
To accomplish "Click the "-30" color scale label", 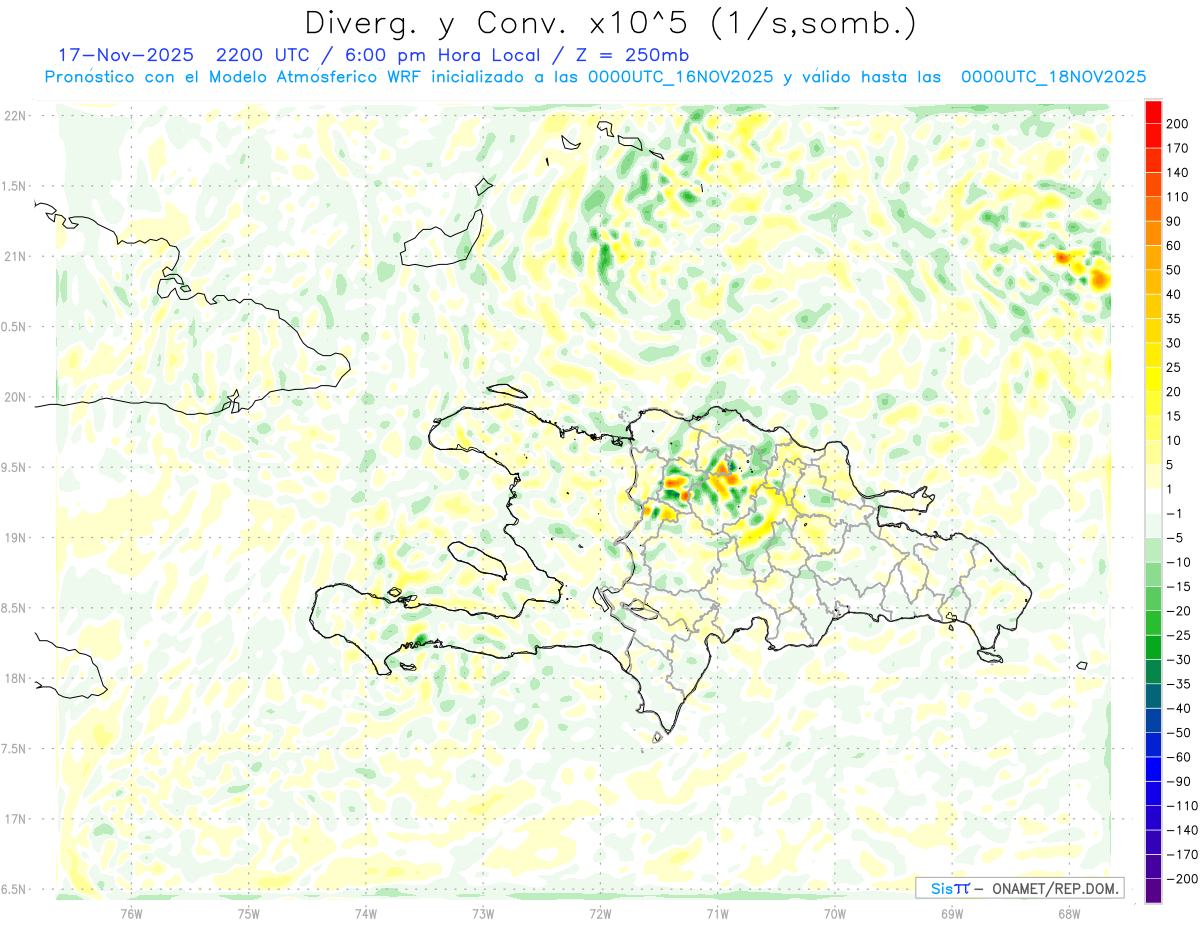I will (x=1178, y=660).
